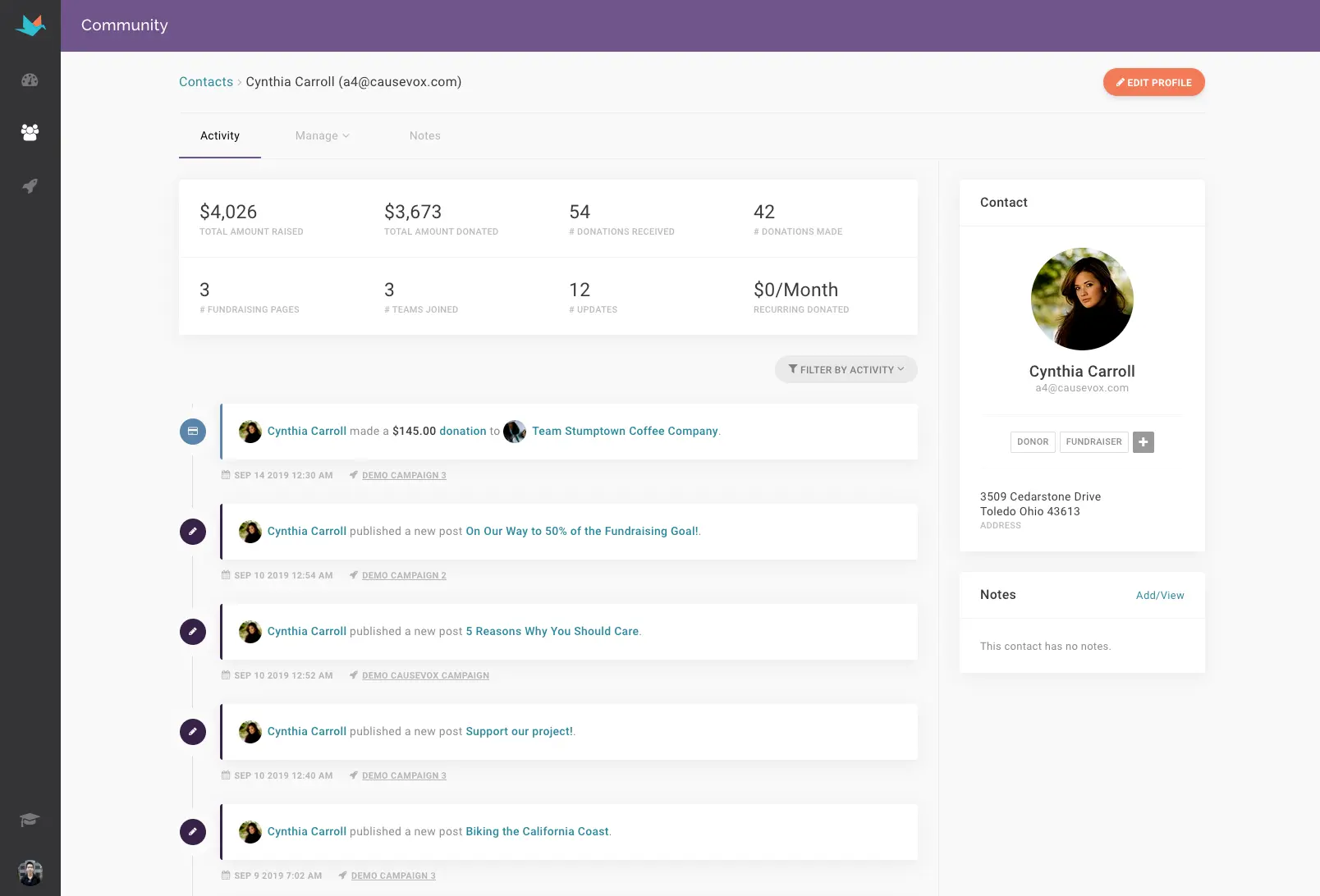Switch to the Notes tab

pos(424,135)
